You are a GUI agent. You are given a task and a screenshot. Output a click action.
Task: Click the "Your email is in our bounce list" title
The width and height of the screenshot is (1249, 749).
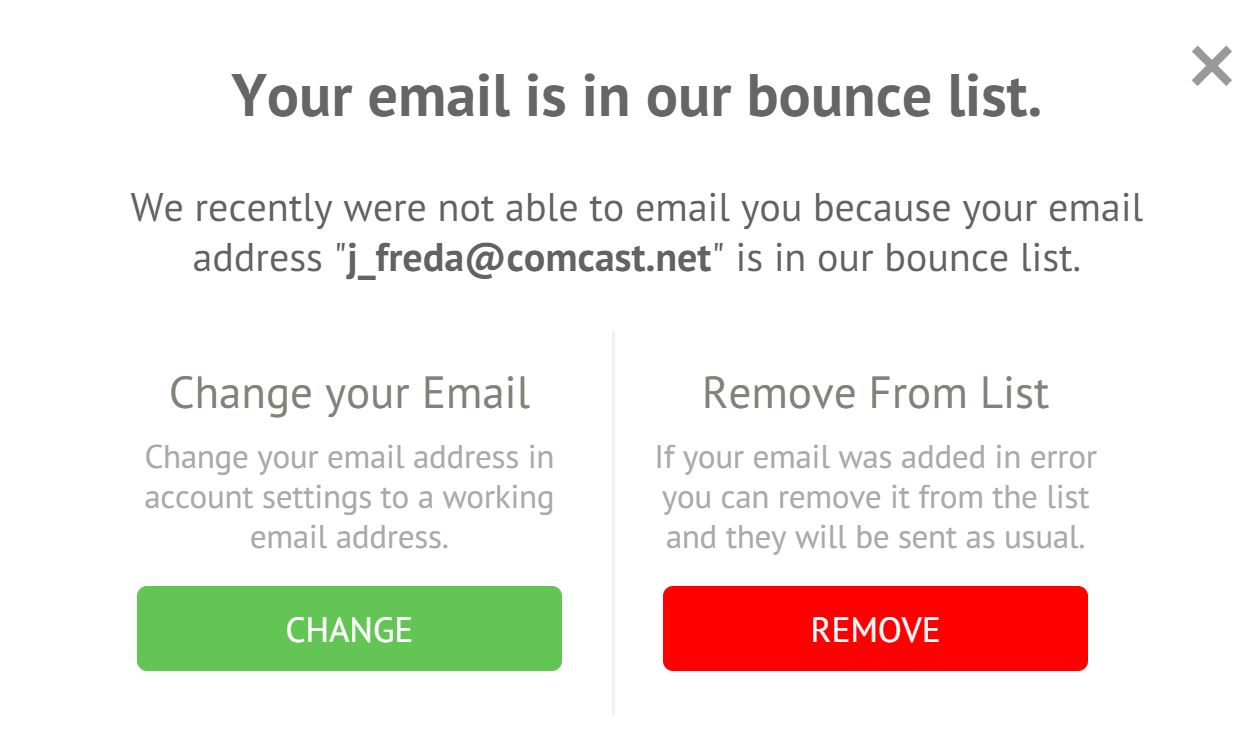[x=636, y=96]
